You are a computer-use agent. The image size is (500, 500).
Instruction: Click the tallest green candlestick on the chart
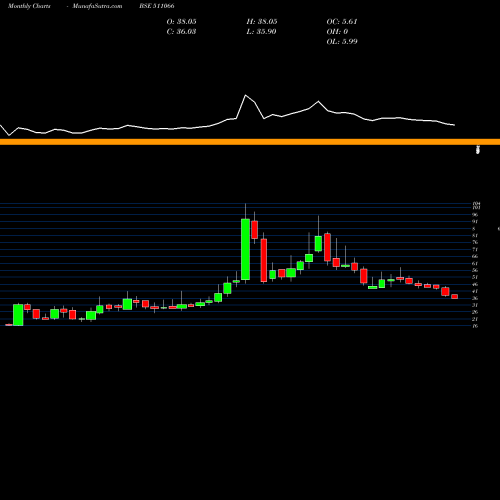pyautogui.click(x=245, y=249)
